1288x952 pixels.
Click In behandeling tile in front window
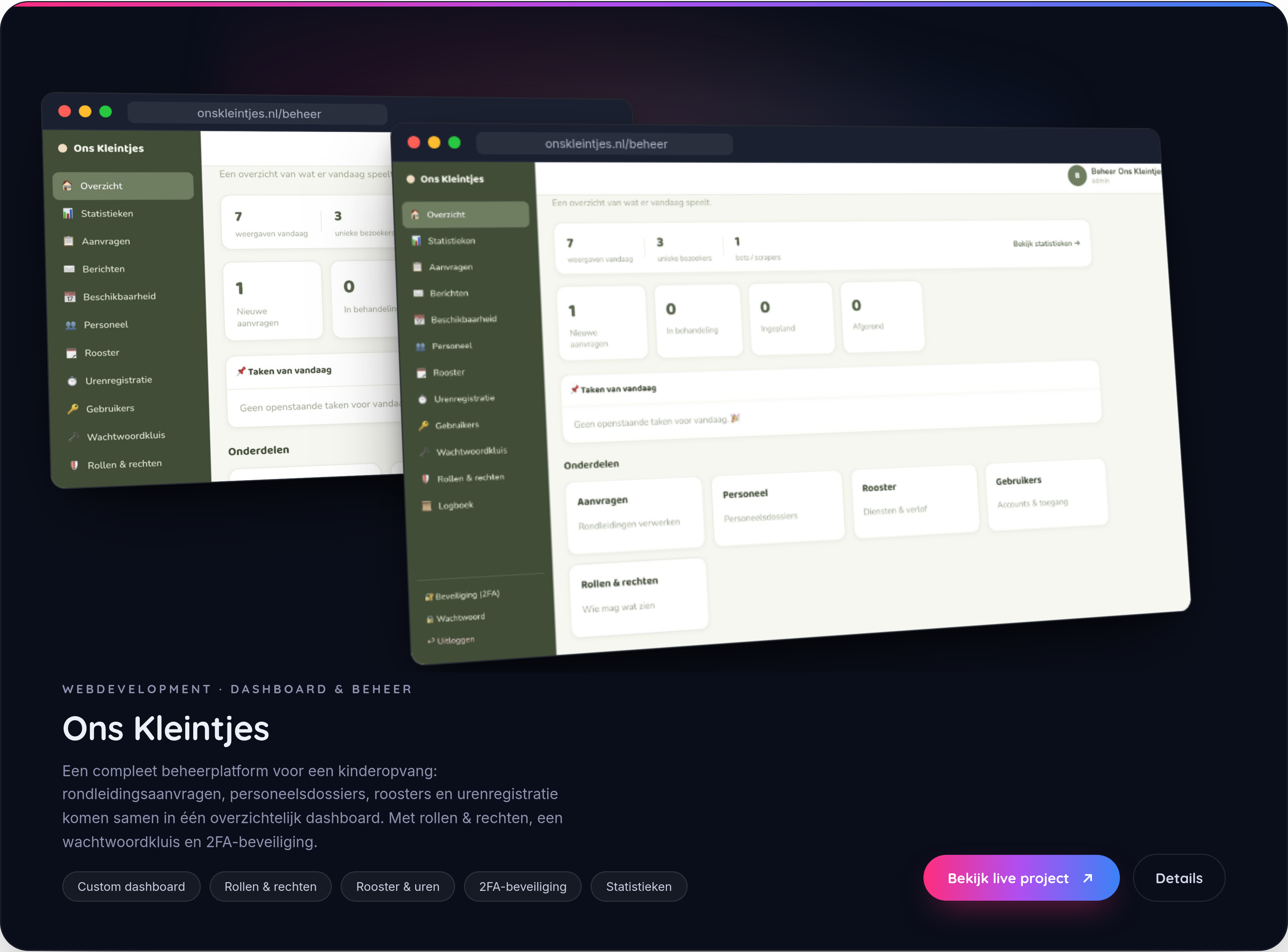tap(698, 320)
